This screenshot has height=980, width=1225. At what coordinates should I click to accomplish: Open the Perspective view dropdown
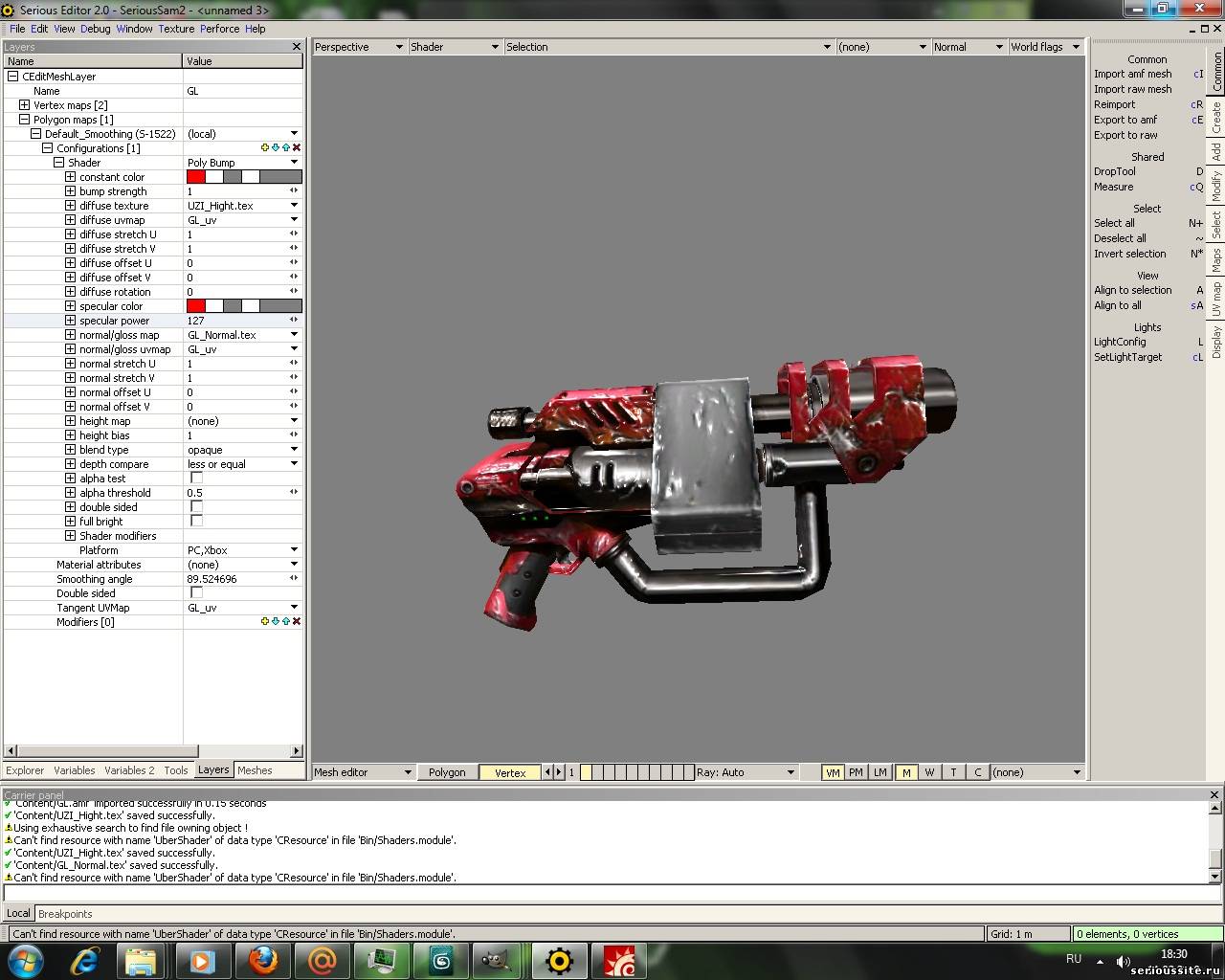pos(360,47)
